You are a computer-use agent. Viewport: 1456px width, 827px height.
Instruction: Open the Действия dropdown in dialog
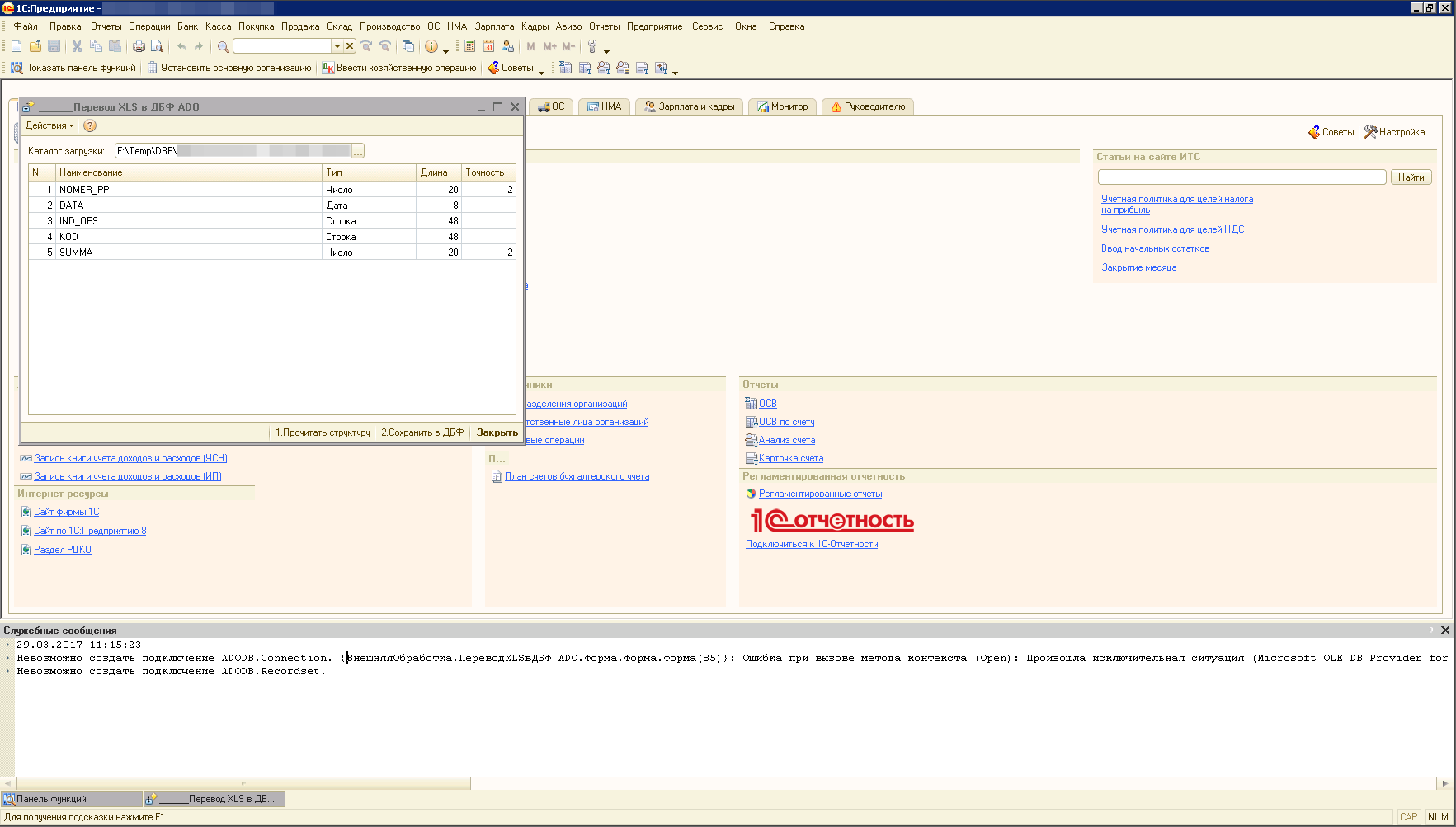click(x=49, y=125)
